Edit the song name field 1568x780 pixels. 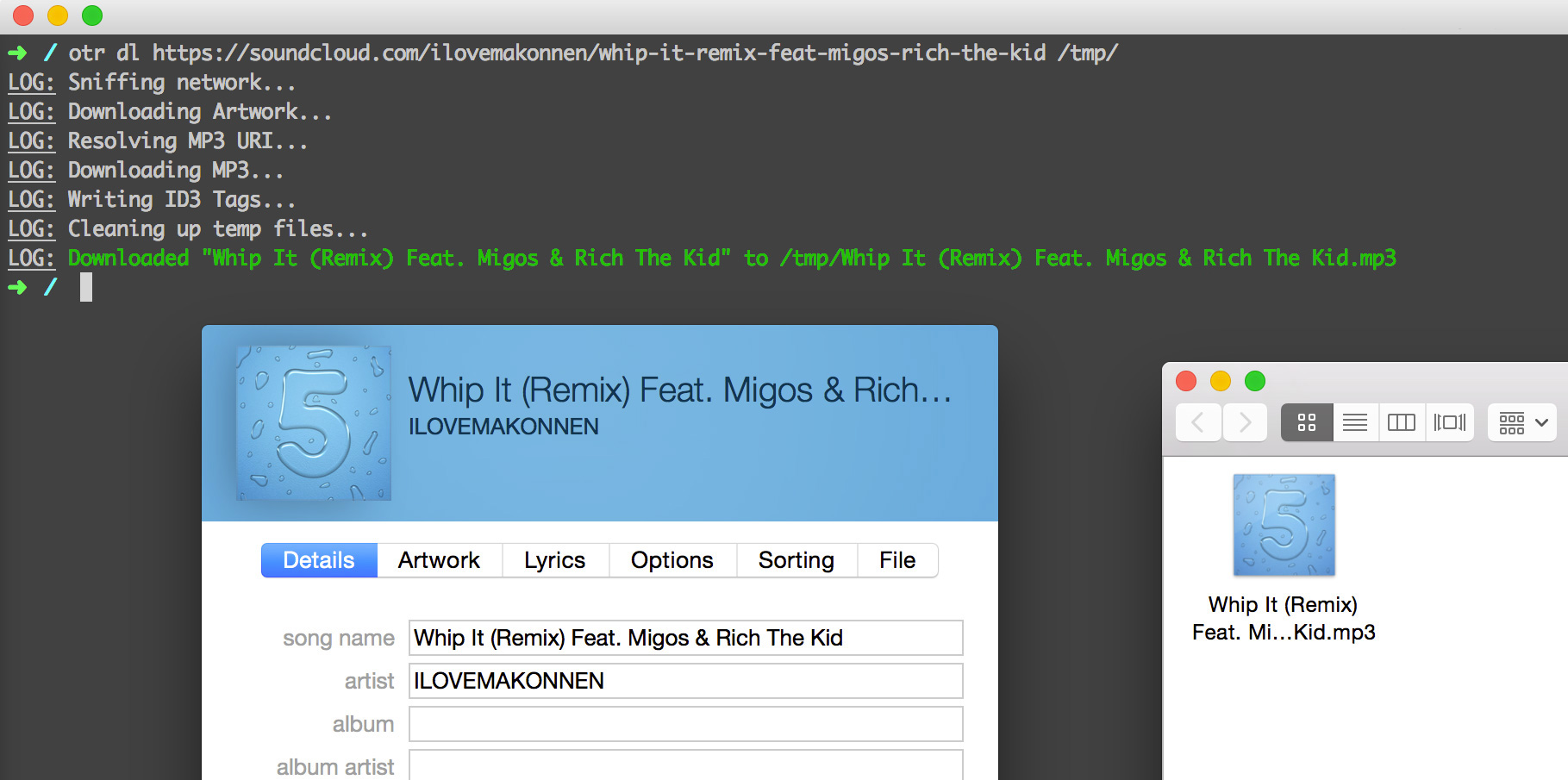tap(685, 638)
